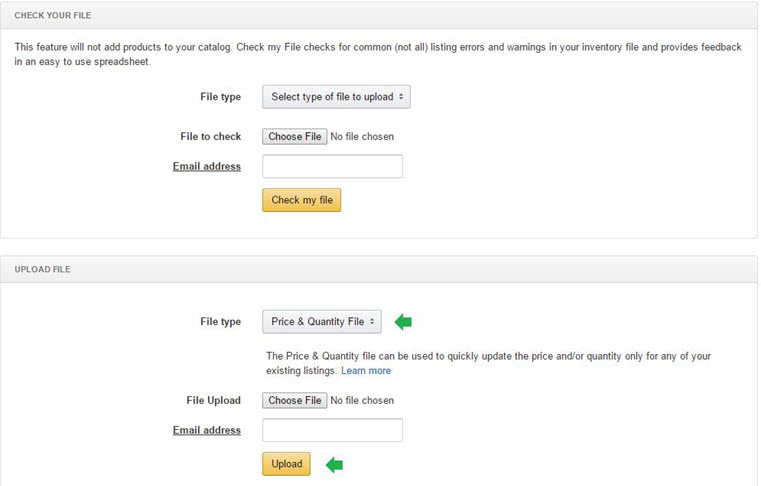Click the 'File to check' label

pyautogui.click(x=211, y=136)
